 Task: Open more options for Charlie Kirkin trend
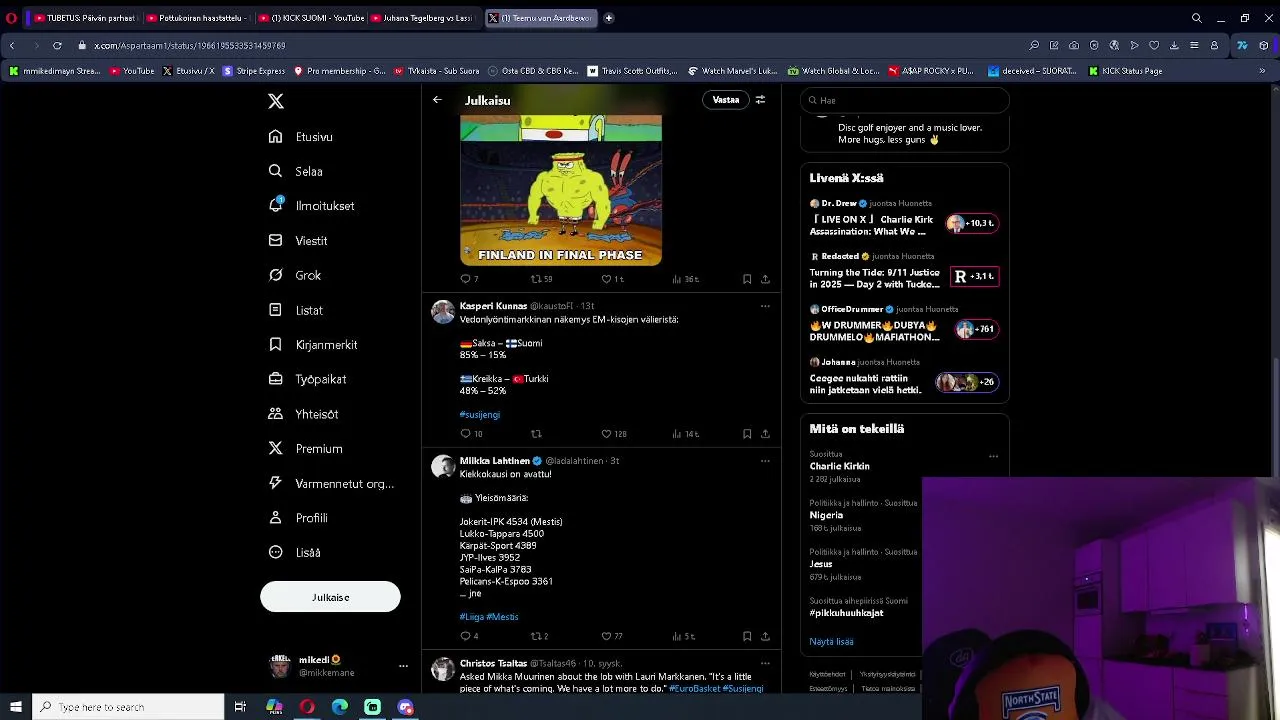coord(993,456)
